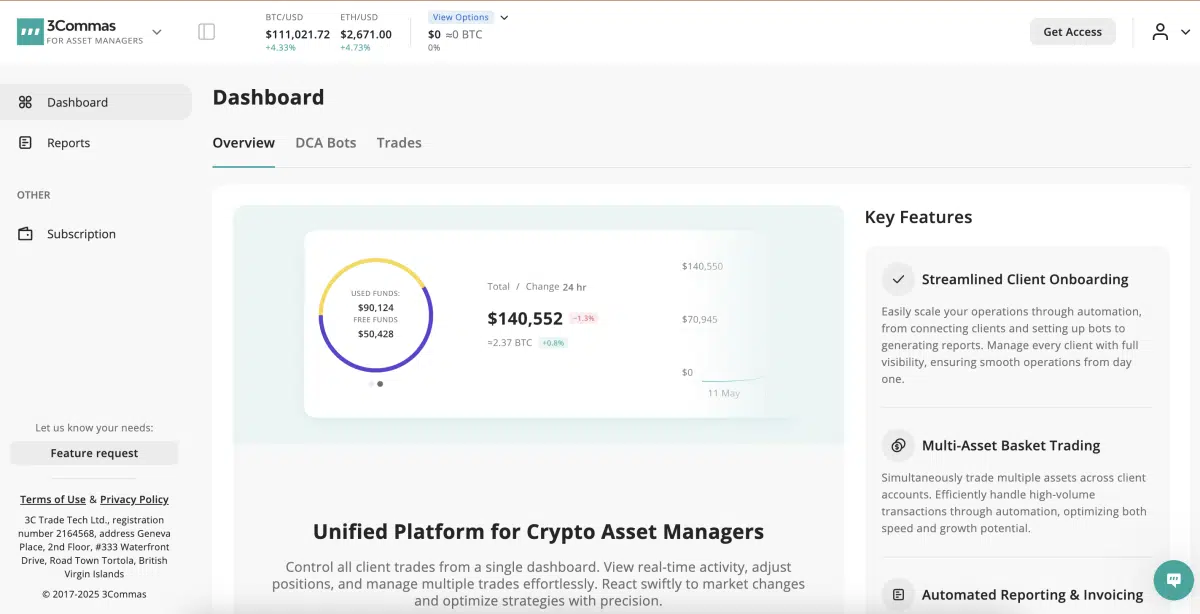Expand the 3Commas product switcher chevron

pos(157,32)
